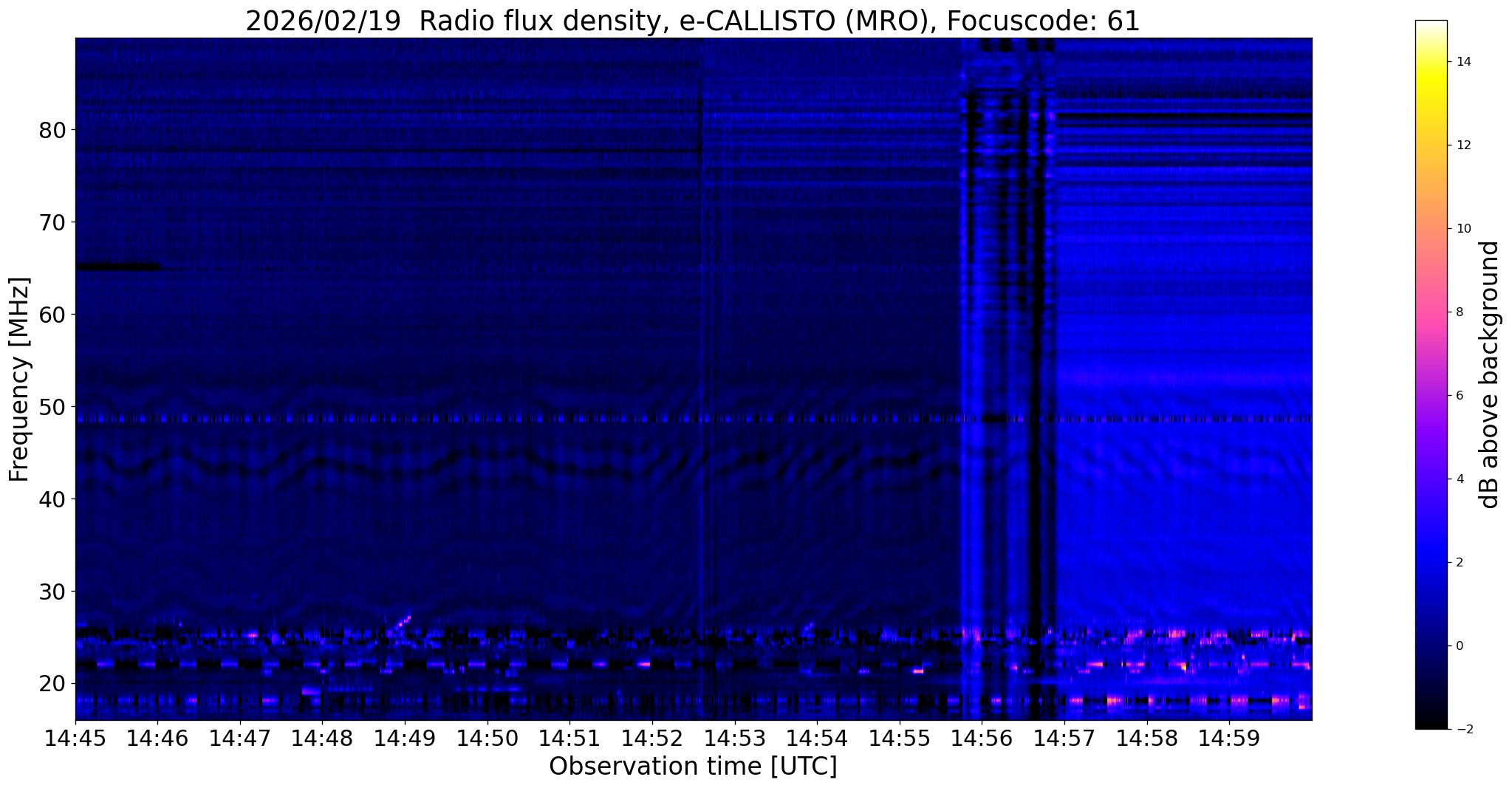Click the 'Frequency [MHz]' axis label
1512x788 pixels.
pos(20,380)
